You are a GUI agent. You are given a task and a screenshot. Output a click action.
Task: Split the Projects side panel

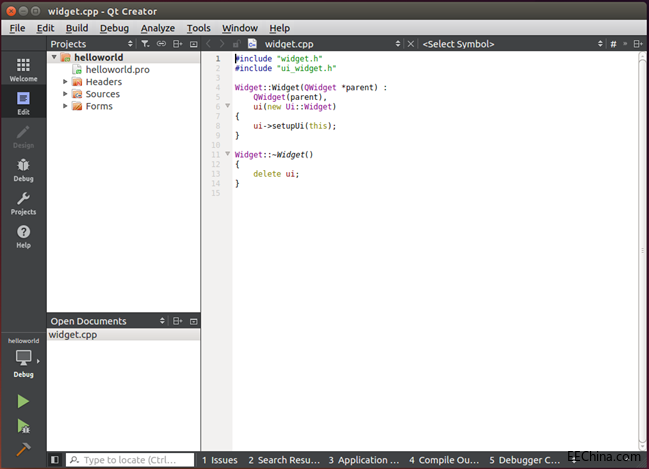(x=178, y=44)
